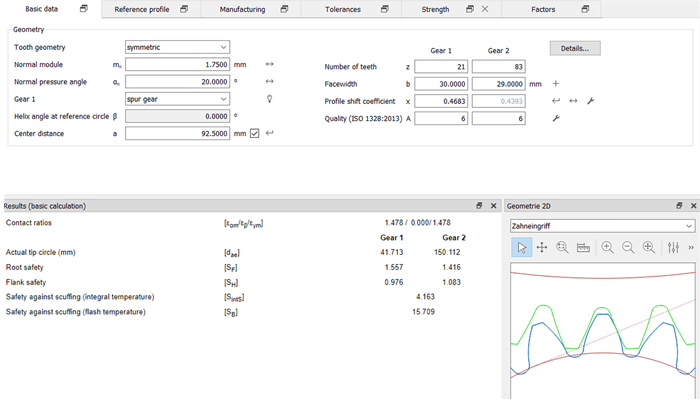The width and height of the screenshot is (700, 400).
Task: Click the lightbulb info icon beside Gear 1
Action: (270, 99)
